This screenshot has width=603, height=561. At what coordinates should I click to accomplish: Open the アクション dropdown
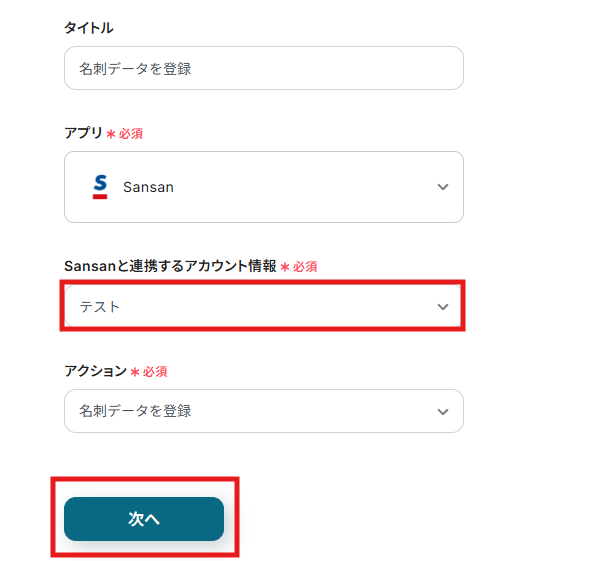coord(264,411)
